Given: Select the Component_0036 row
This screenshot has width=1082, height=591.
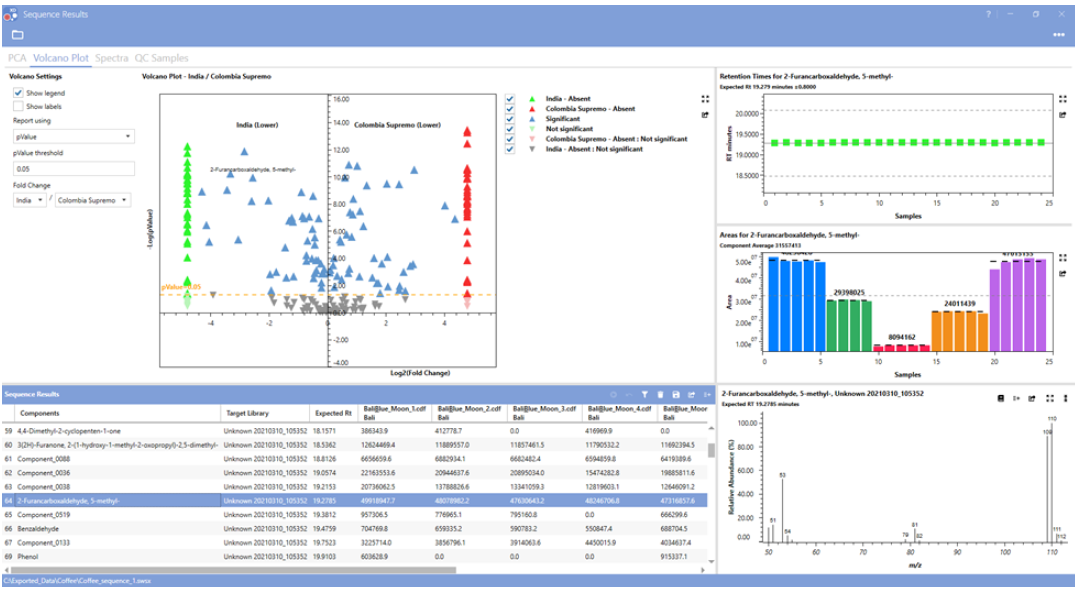Looking at the screenshot, I should click(x=355, y=473).
